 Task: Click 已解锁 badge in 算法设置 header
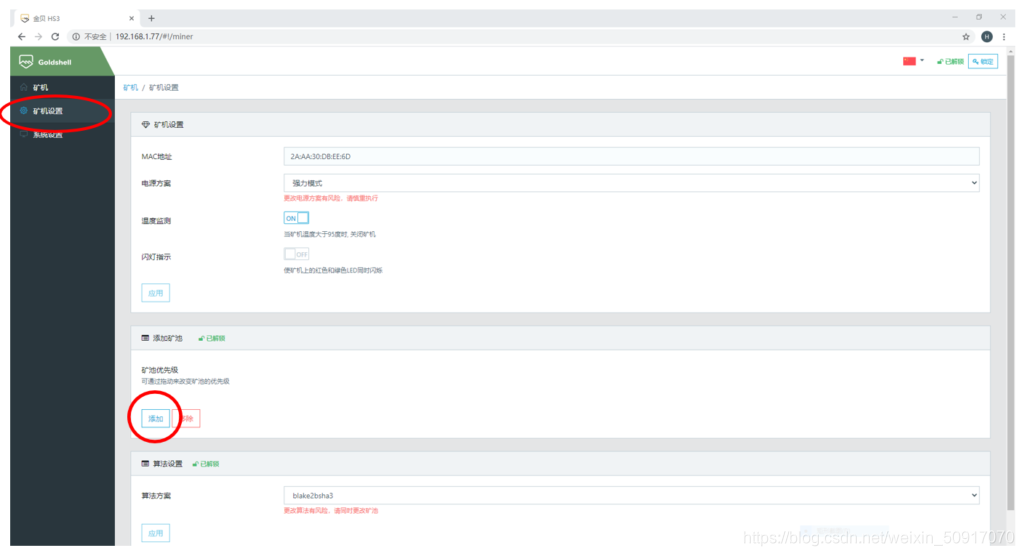pos(206,464)
